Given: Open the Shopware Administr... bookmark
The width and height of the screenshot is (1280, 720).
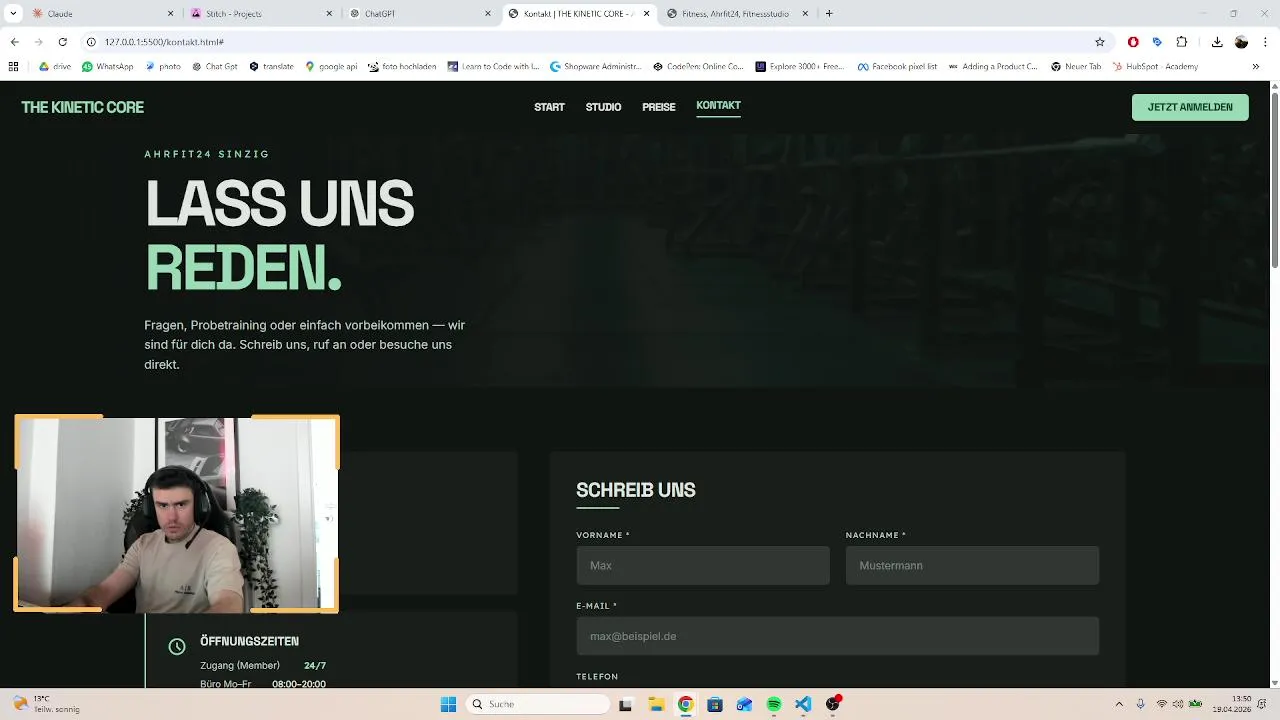Looking at the screenshot, I should 594,67.
